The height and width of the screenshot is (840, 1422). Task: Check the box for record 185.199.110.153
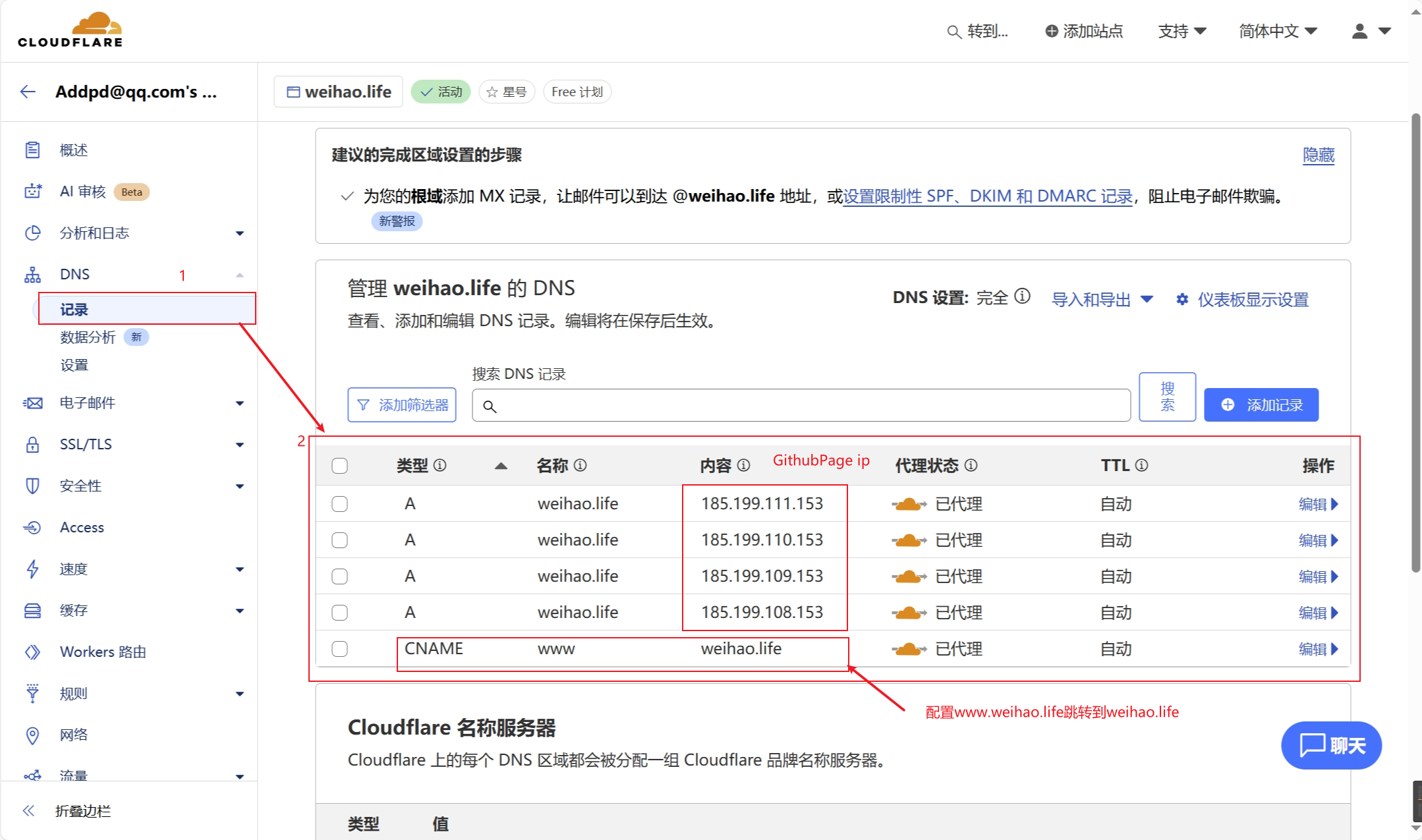[339, 540]
